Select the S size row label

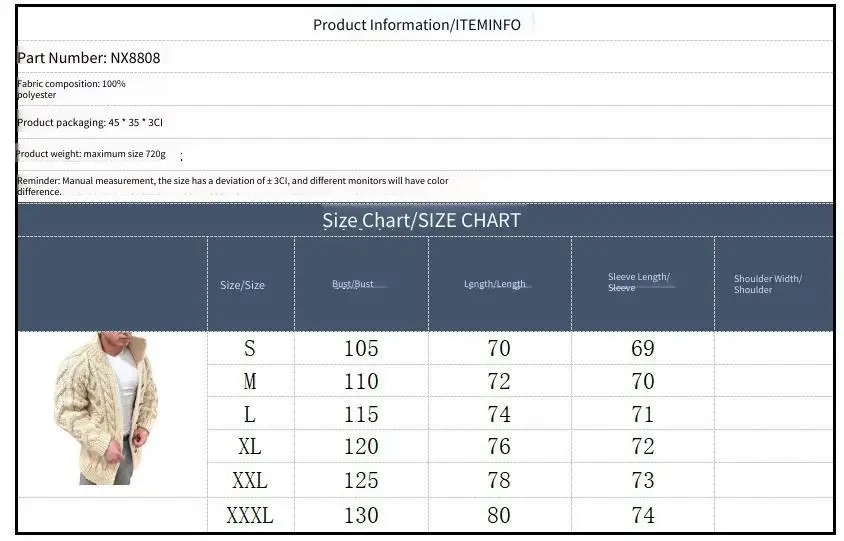coord(249,348)
